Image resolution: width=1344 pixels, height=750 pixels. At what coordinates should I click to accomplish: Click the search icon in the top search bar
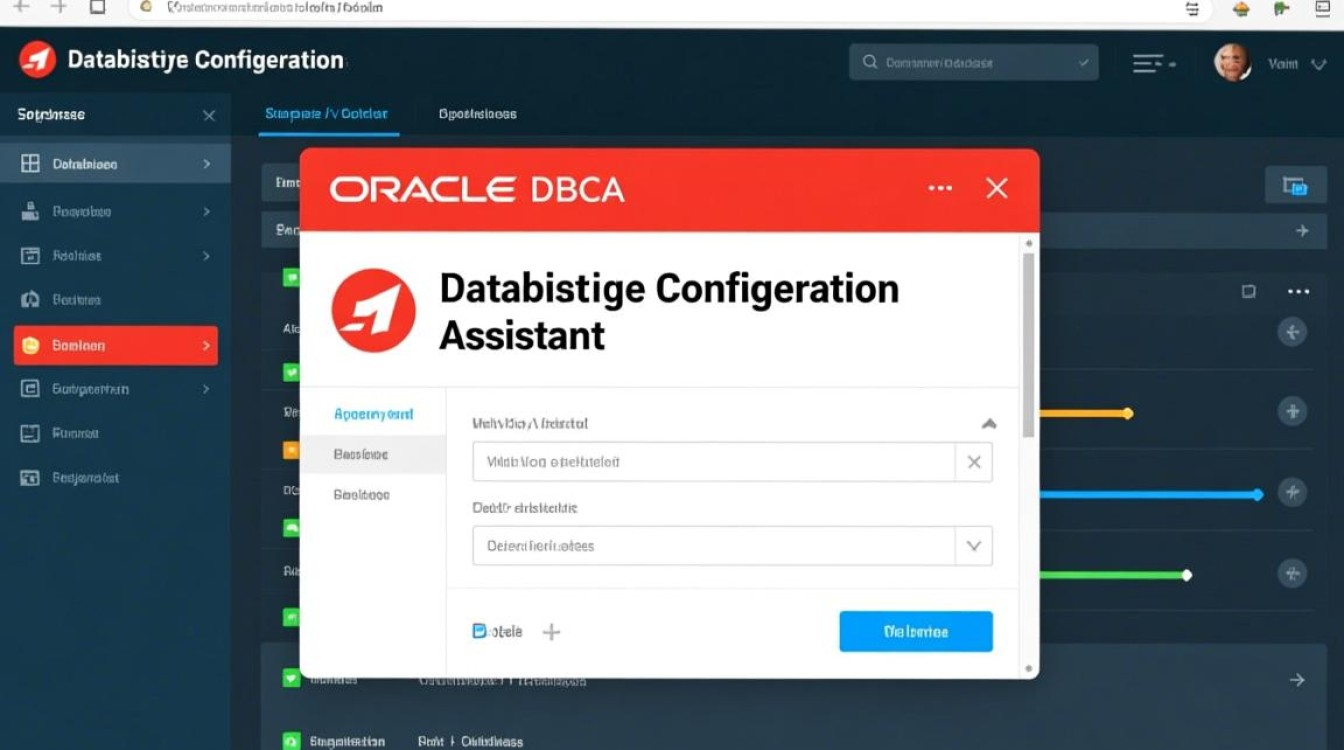coord(869,61)
